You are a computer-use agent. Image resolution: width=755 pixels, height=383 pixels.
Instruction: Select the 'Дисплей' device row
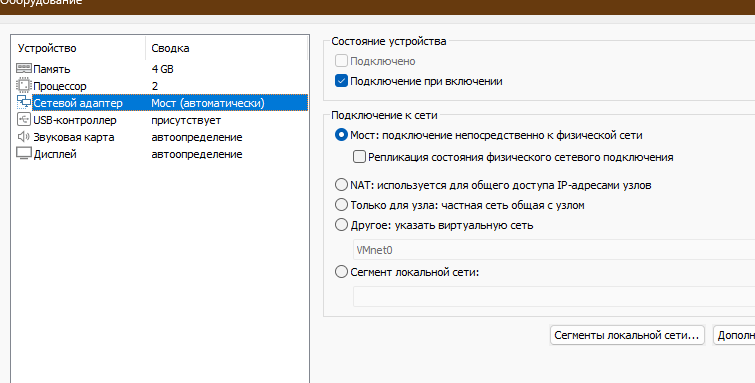[161, 154]
